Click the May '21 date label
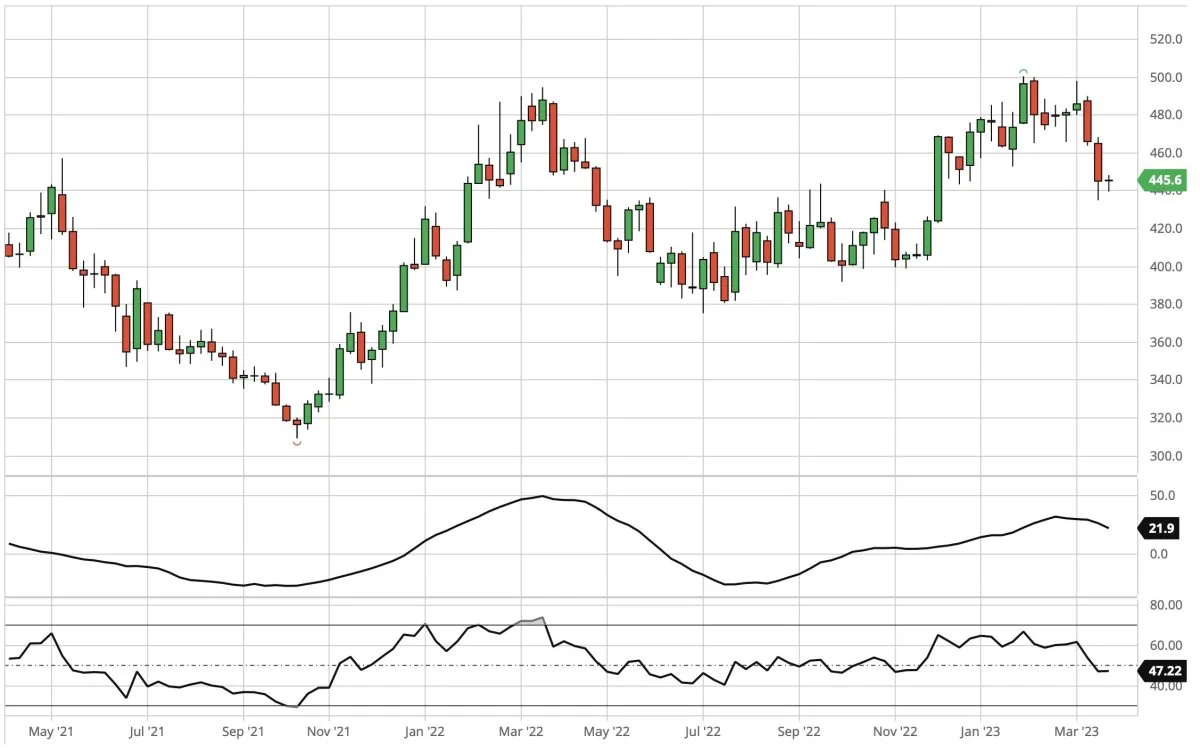Viewport: 1200px width, 752px height. (x=51, y=732)
